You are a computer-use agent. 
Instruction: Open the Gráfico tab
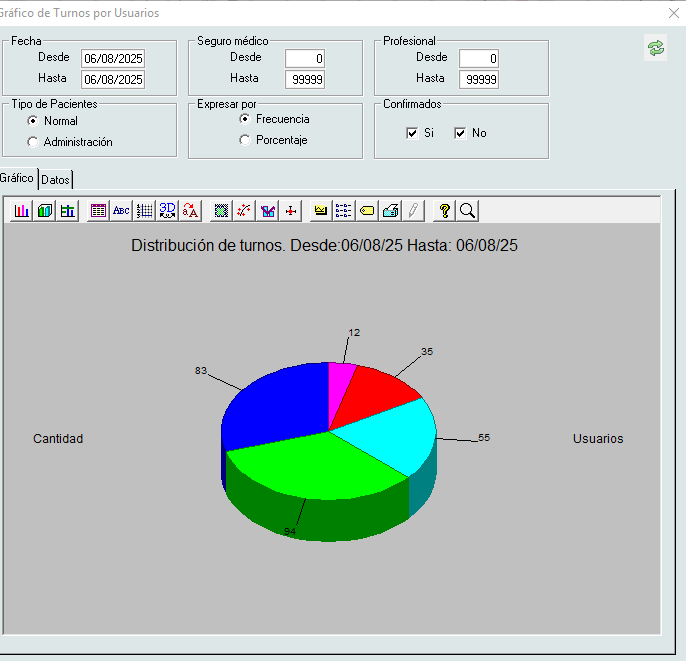tap(18, 178)
